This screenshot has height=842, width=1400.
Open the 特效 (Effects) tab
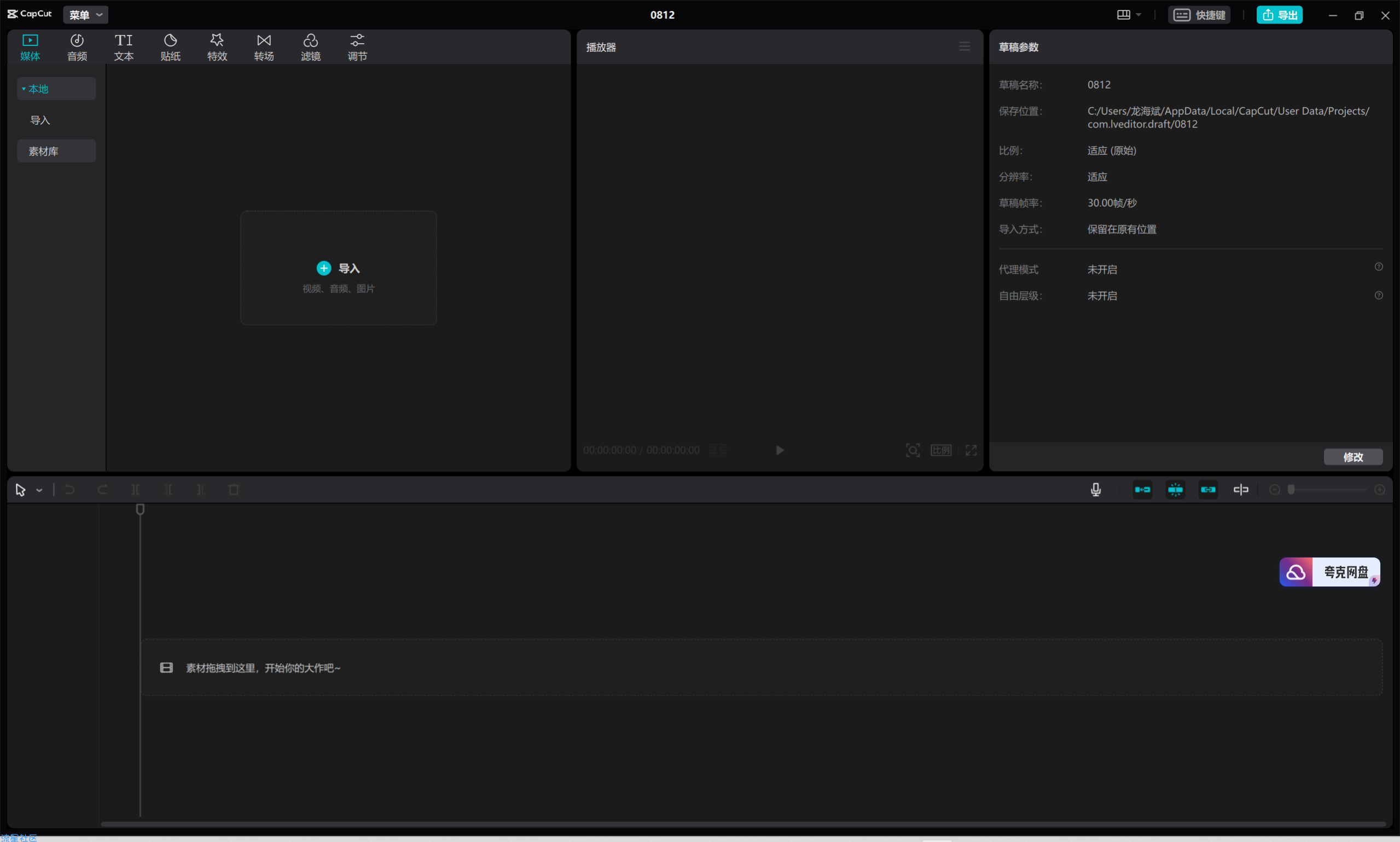(x=217, y=47)
